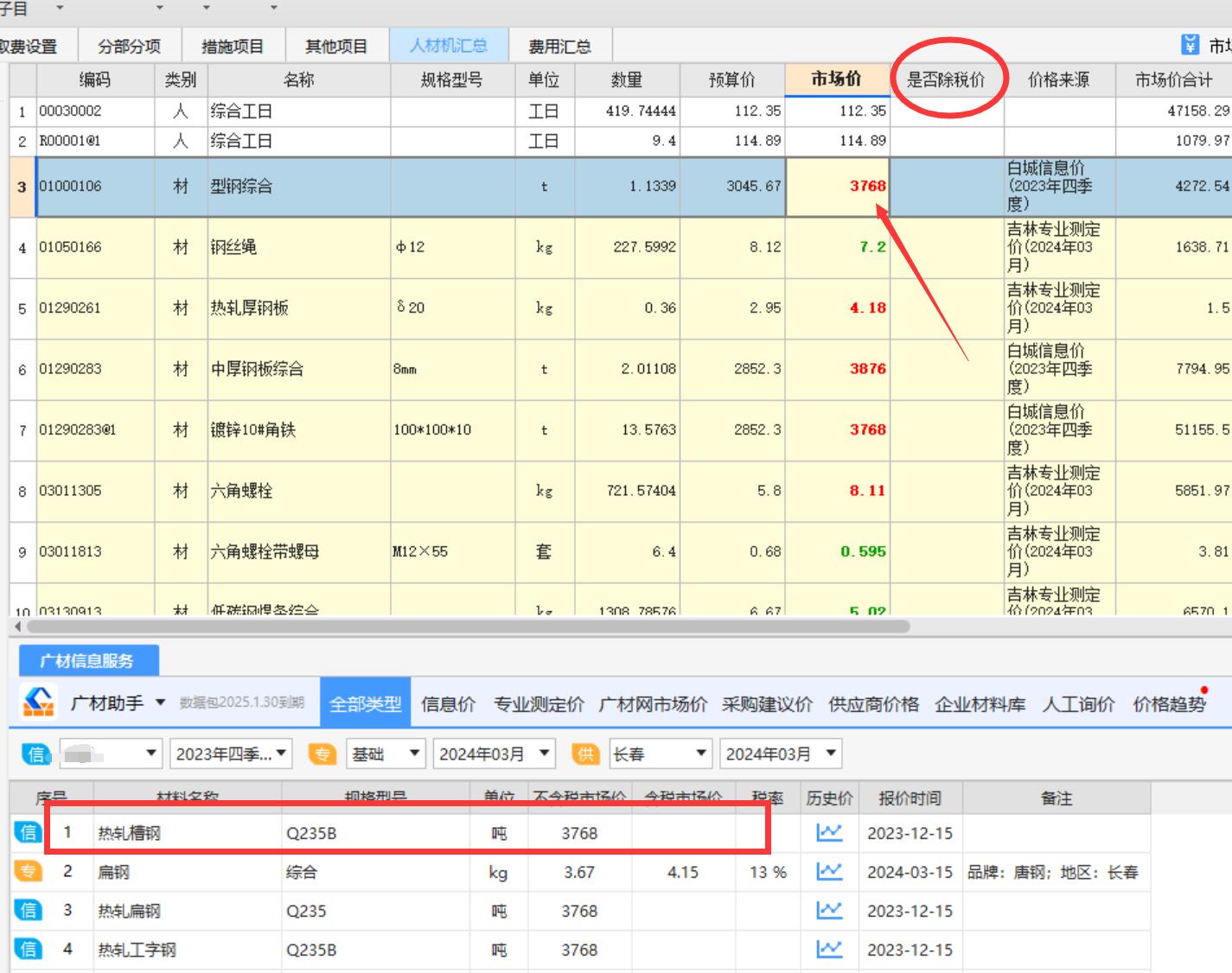Viewport: 1232px width, 973px height.
Task: Select the 热轧槽钢 material row name
Action: tap(130, 833)
